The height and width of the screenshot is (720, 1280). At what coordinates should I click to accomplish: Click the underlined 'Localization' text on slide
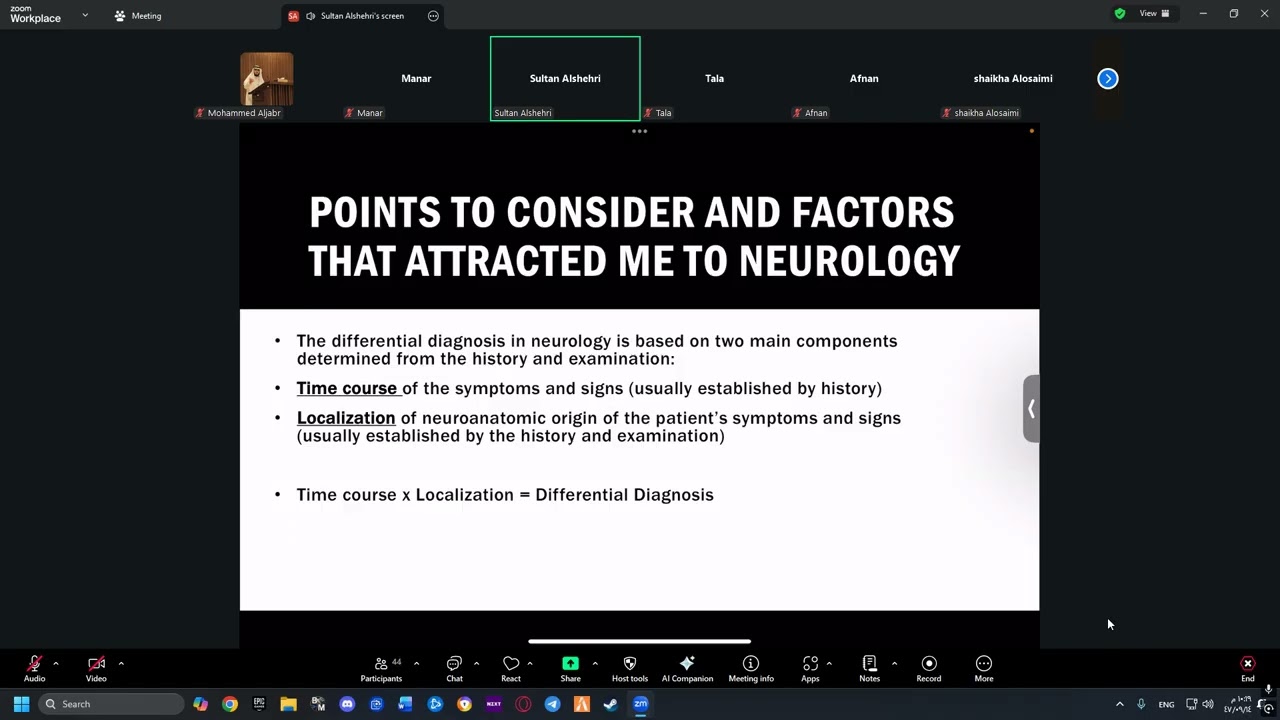pos(346,418)
